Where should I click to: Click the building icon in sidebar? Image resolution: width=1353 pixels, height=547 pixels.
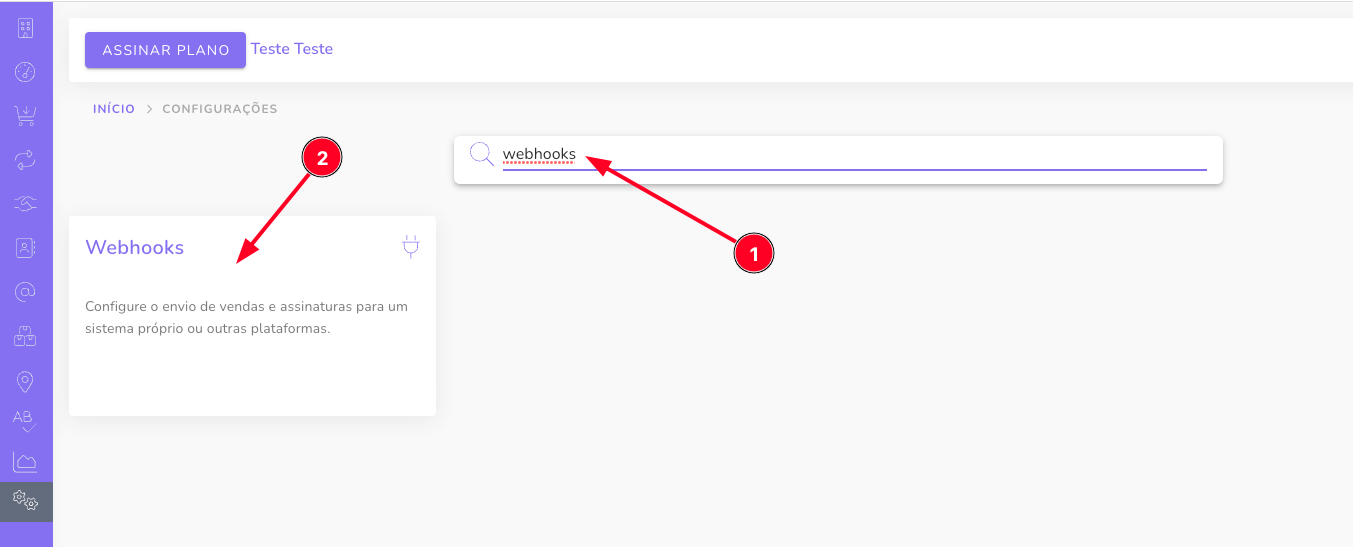[25, 28]
